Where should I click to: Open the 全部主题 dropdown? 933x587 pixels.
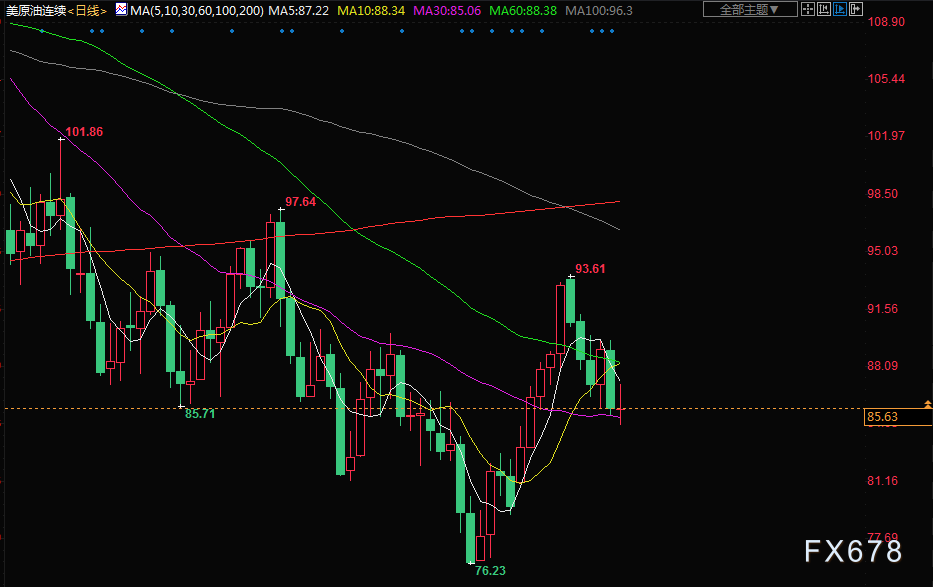750,10
